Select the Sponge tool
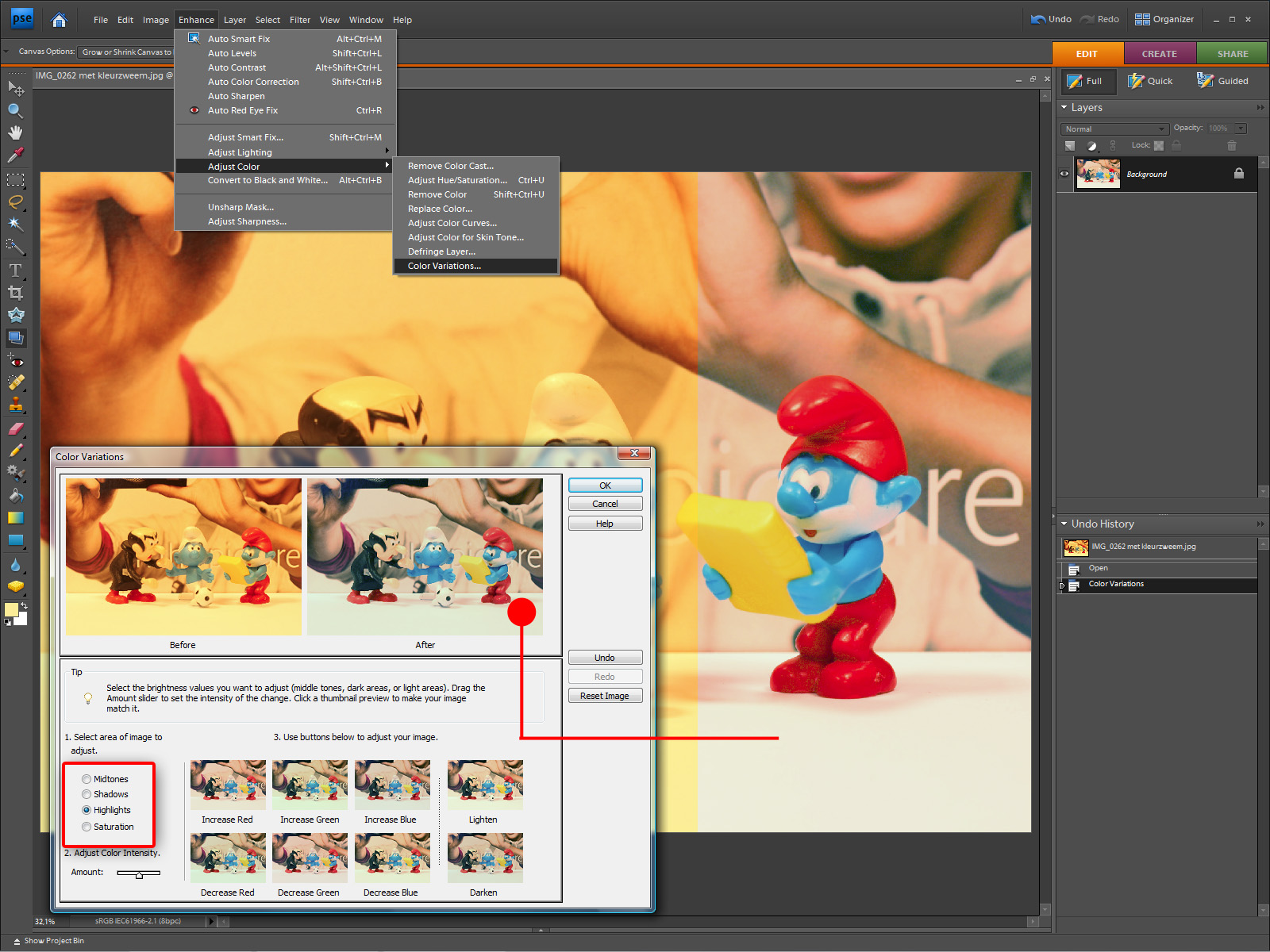Image resolution: width=1270 pixels, height=952 pixels. coord(15,587)
